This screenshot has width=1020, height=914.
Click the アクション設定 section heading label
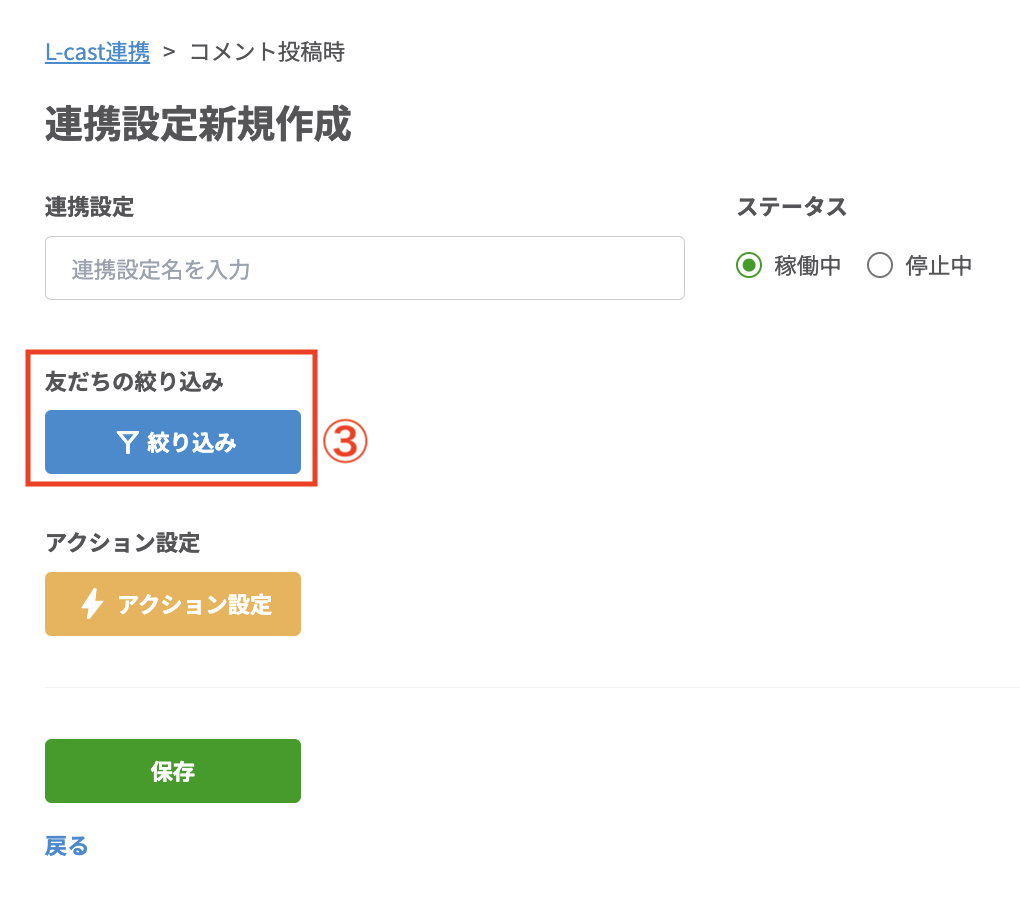pos(122,543)
